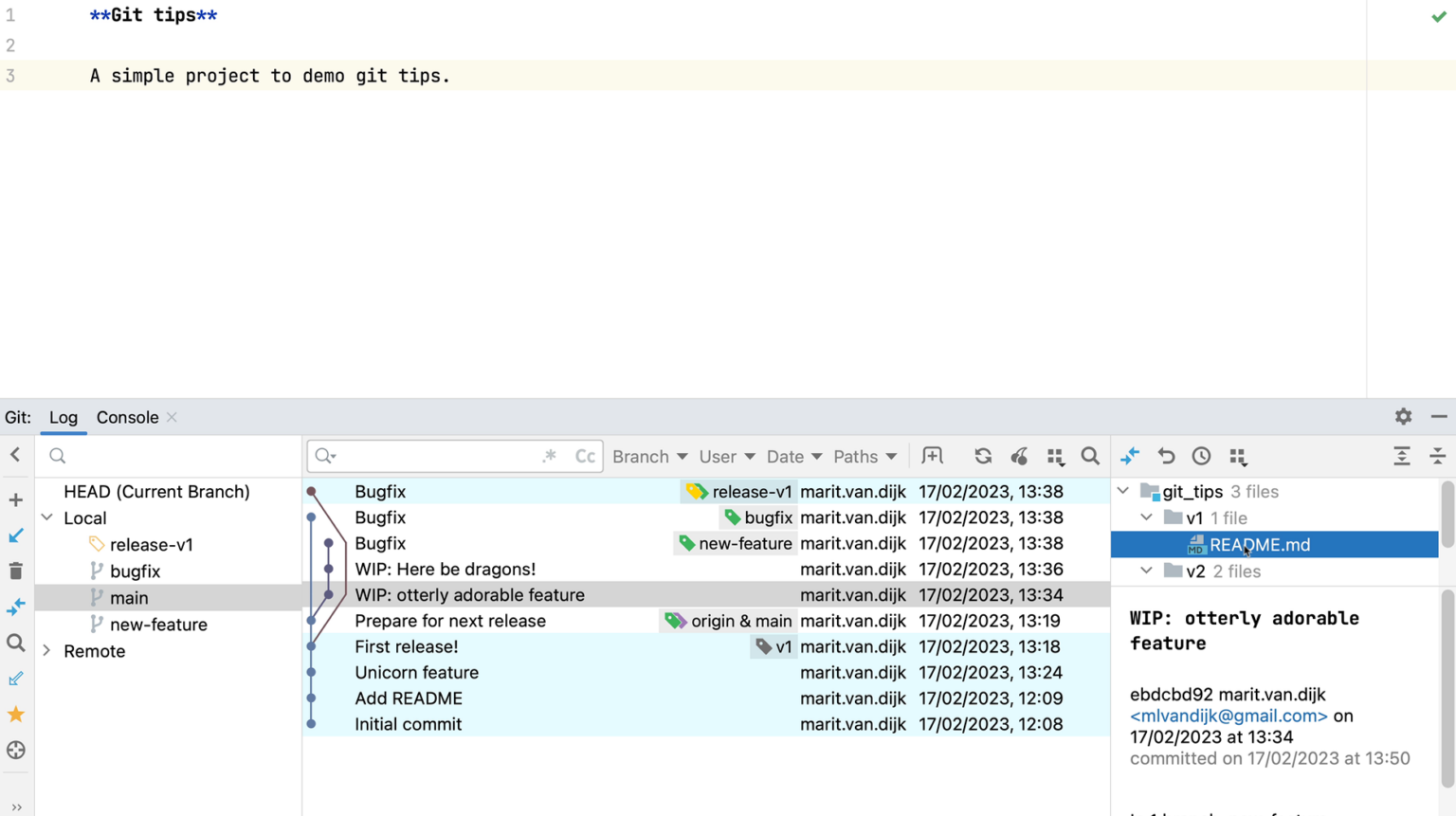Toggle the favorite star for selected branch
This screenshot has width=1456, height=816.
click(16, 715)
